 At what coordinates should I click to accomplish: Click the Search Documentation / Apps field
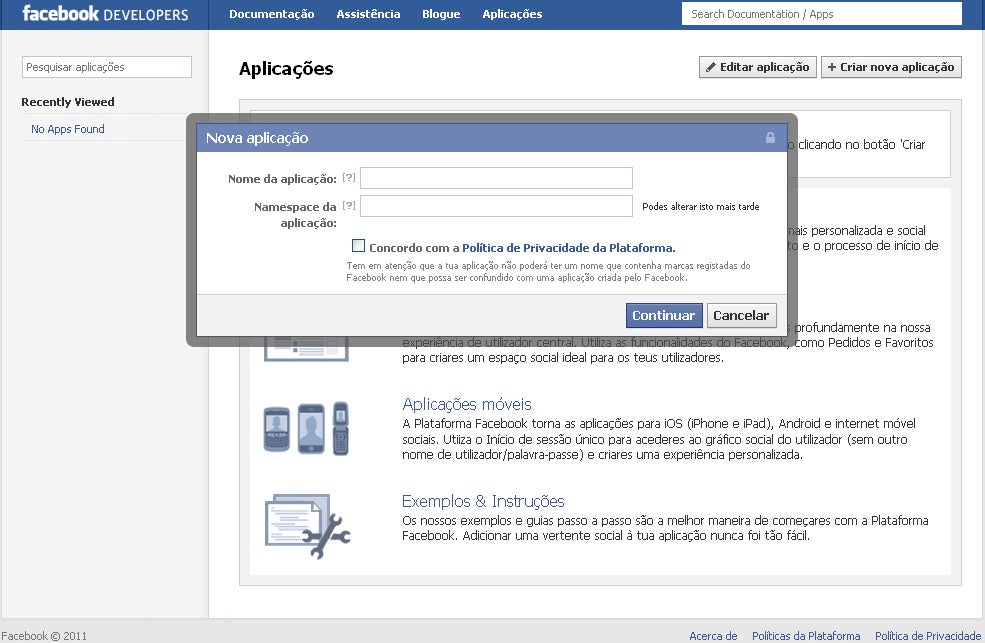click(820, 13)
